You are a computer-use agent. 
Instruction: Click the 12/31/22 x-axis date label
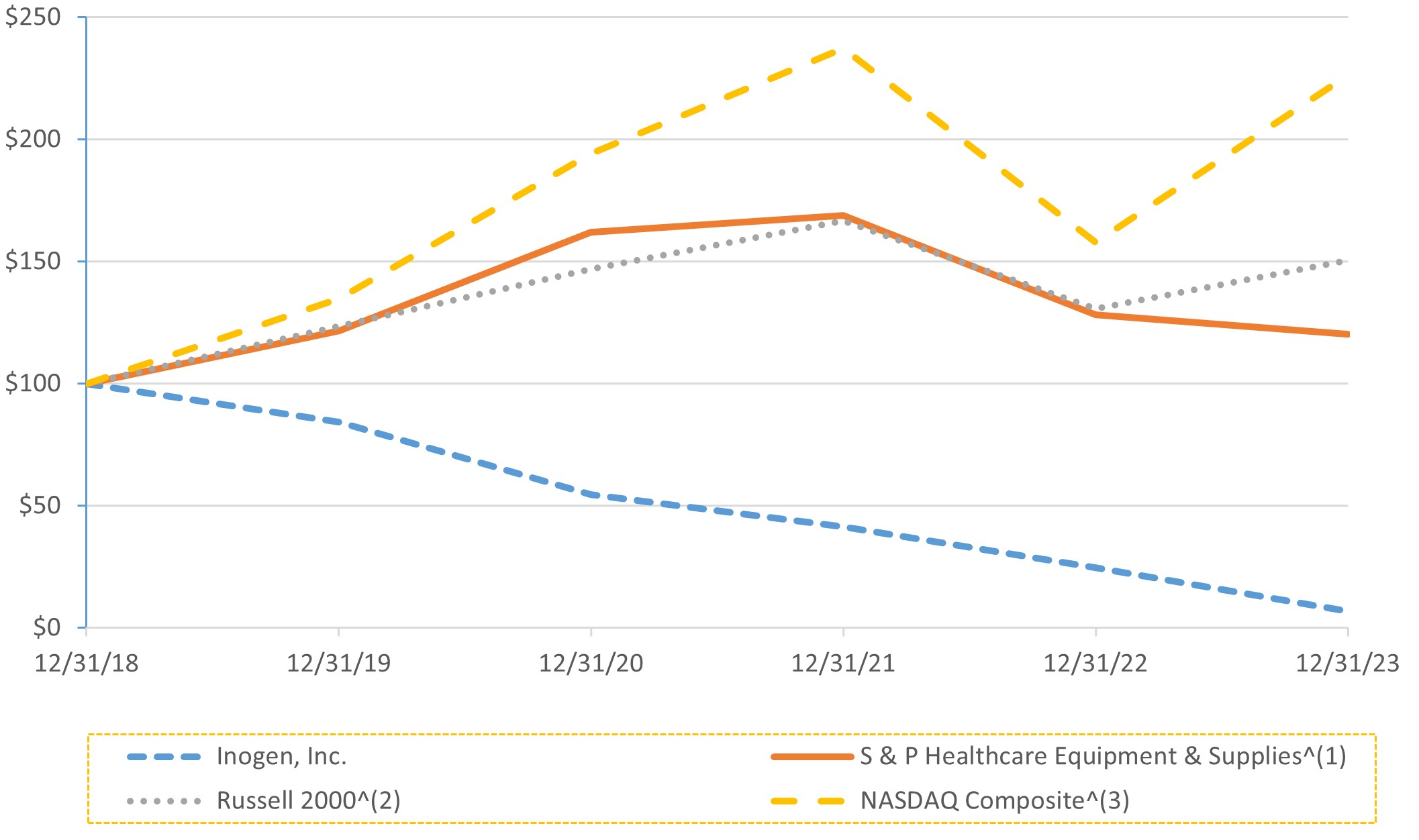tap(1095, 663)
